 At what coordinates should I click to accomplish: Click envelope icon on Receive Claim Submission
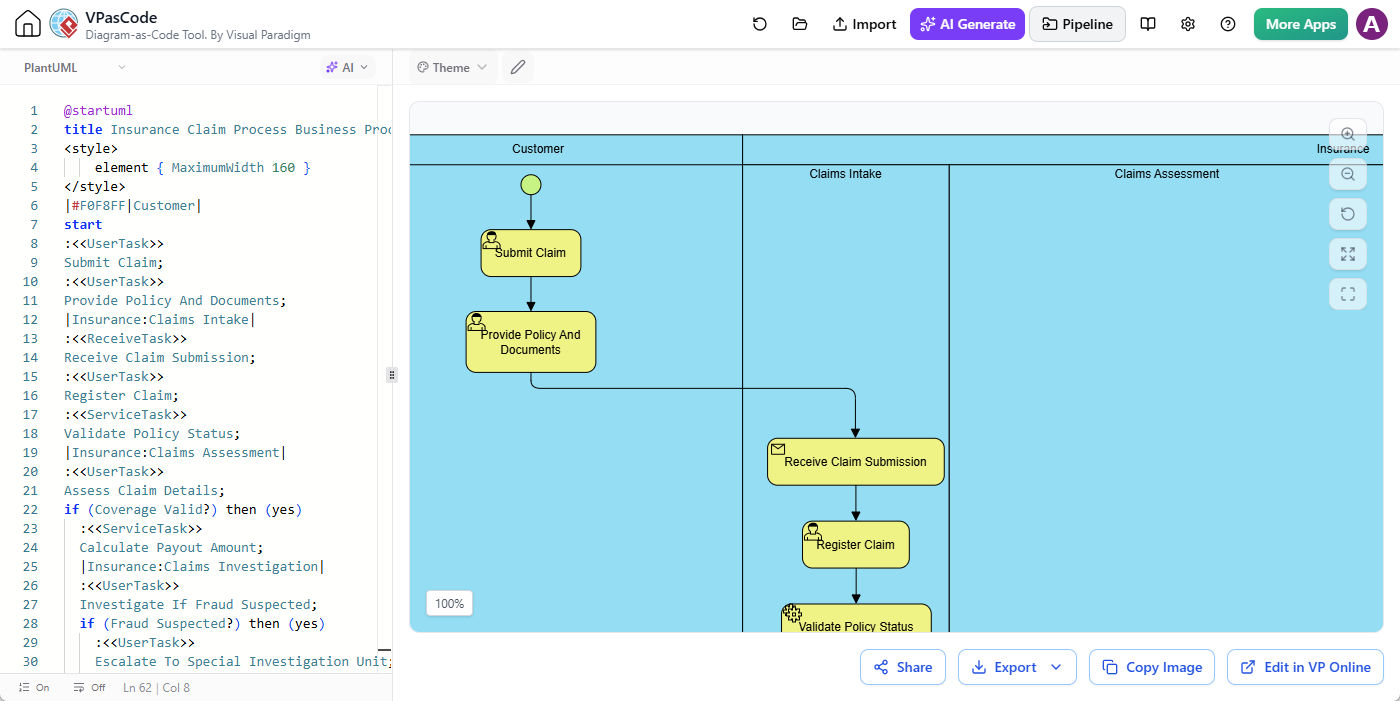[778, 449]
